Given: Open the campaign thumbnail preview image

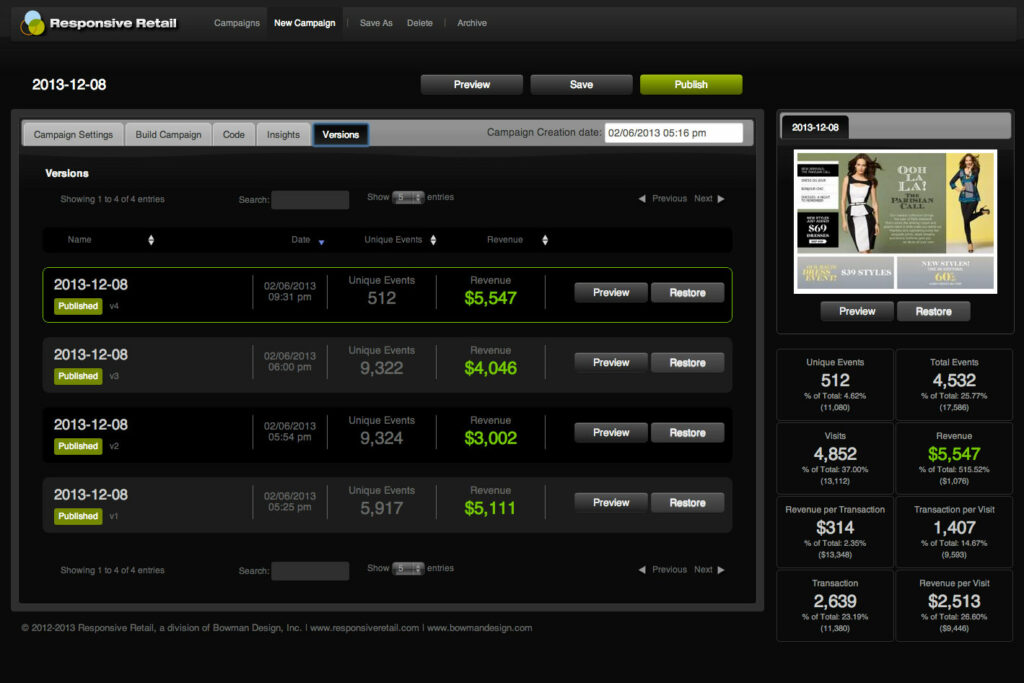Looking at the screenshot, I should 895,222.
